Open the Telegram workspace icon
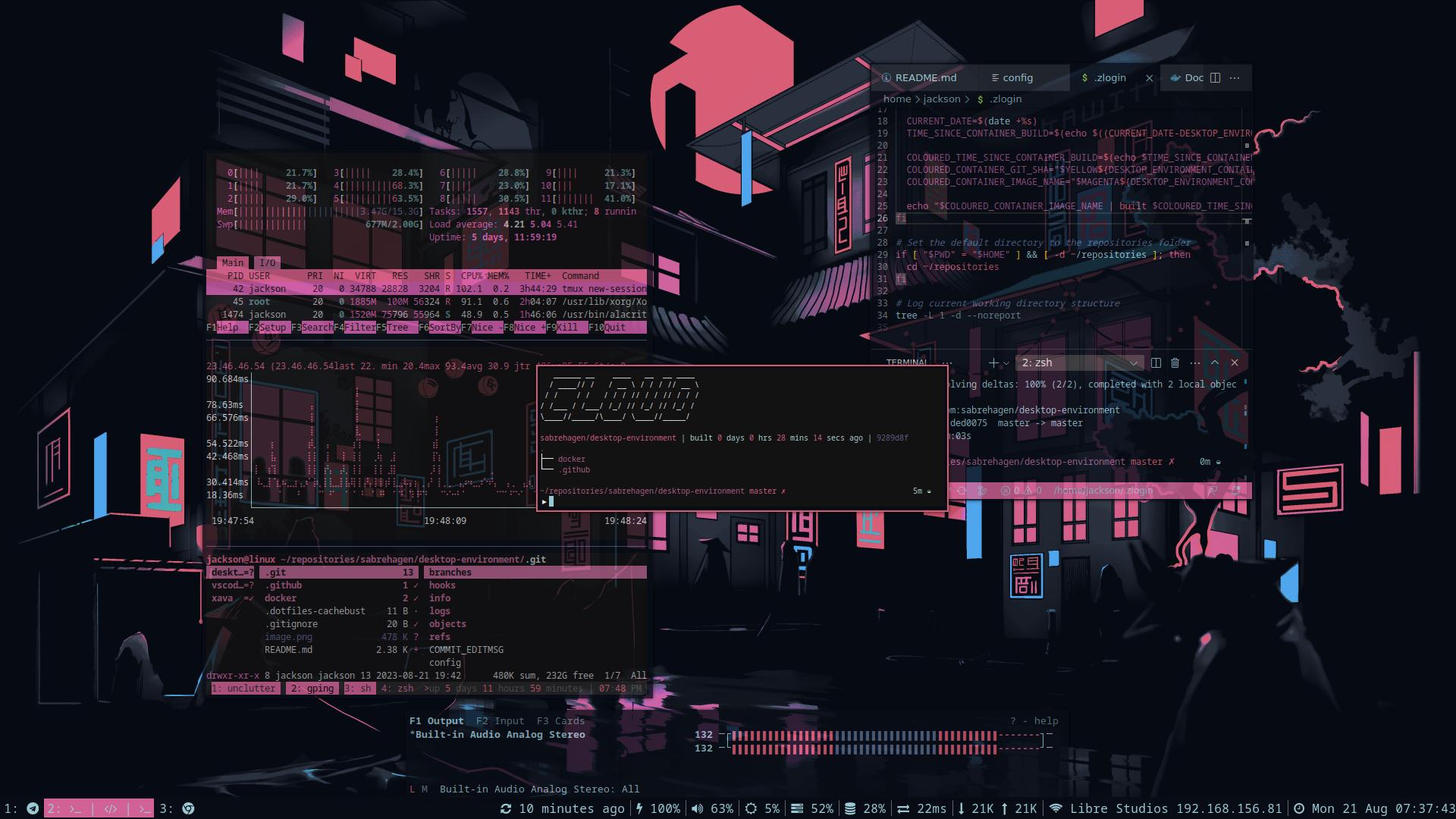1456x819 pixels. coord(33,808)
